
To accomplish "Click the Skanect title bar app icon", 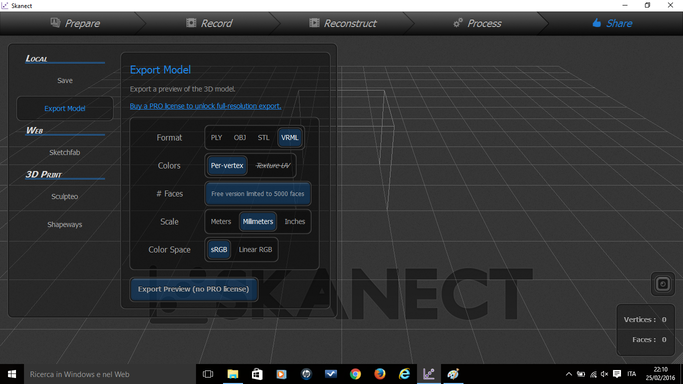I will pos(5,6).
